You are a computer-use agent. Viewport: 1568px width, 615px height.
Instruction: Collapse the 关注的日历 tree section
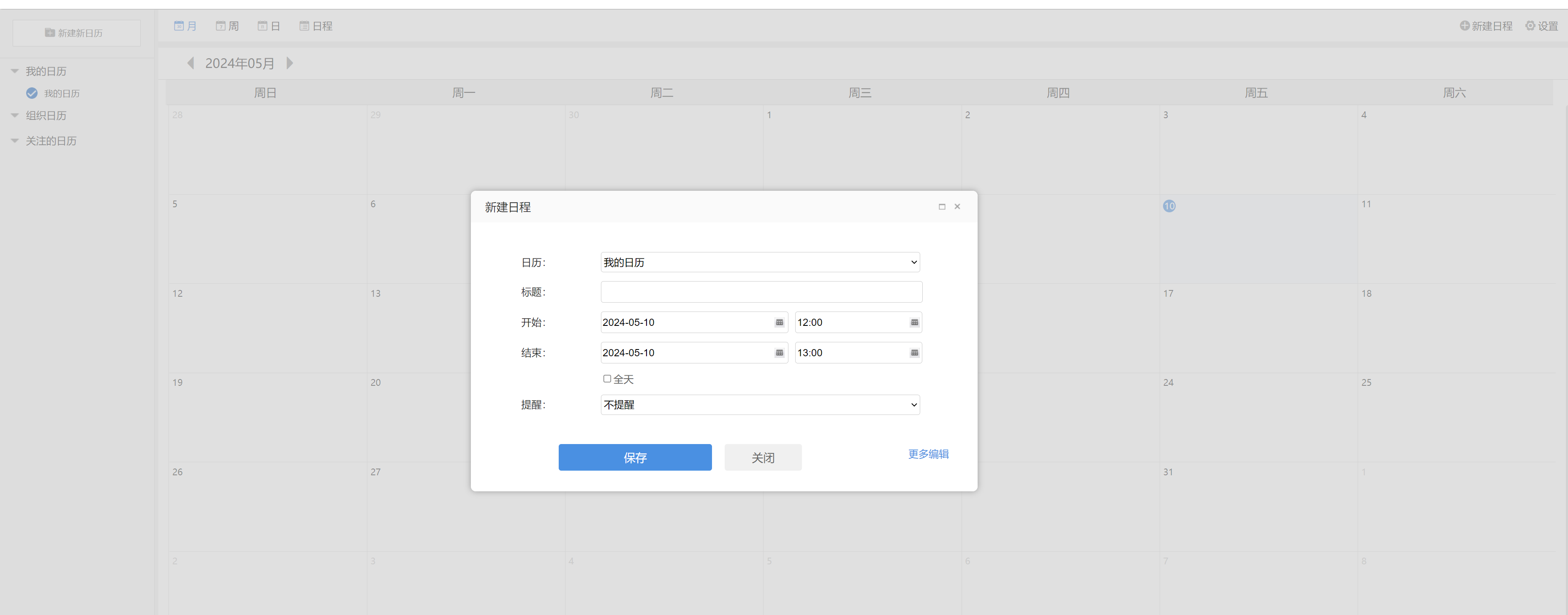[x=15, y=141]
